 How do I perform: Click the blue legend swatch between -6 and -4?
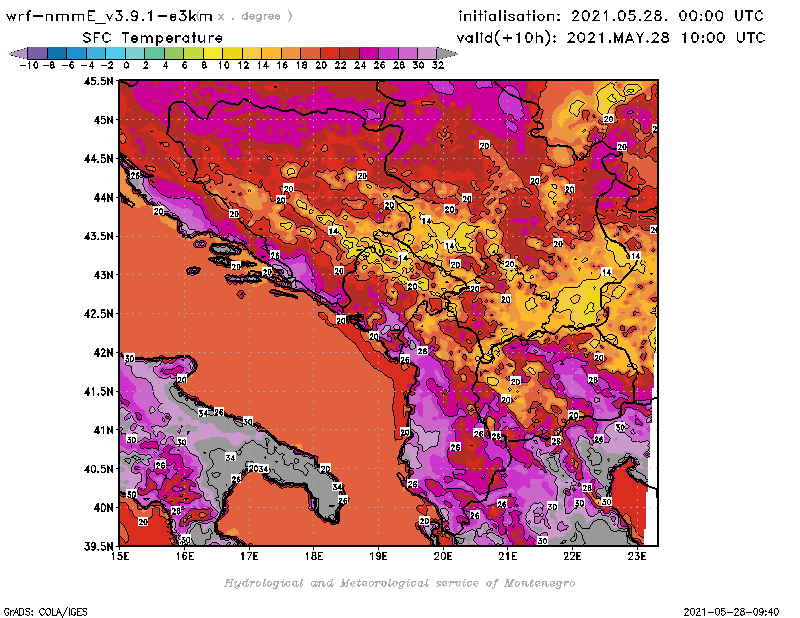77,53
